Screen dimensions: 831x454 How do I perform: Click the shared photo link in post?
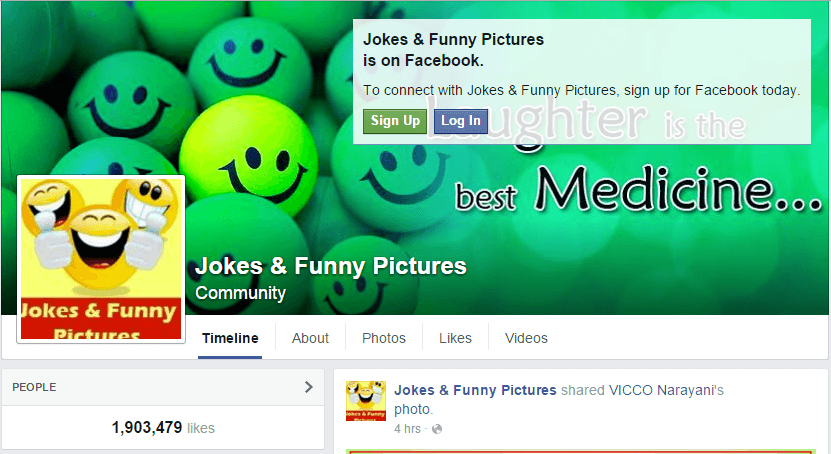[413, 410]
